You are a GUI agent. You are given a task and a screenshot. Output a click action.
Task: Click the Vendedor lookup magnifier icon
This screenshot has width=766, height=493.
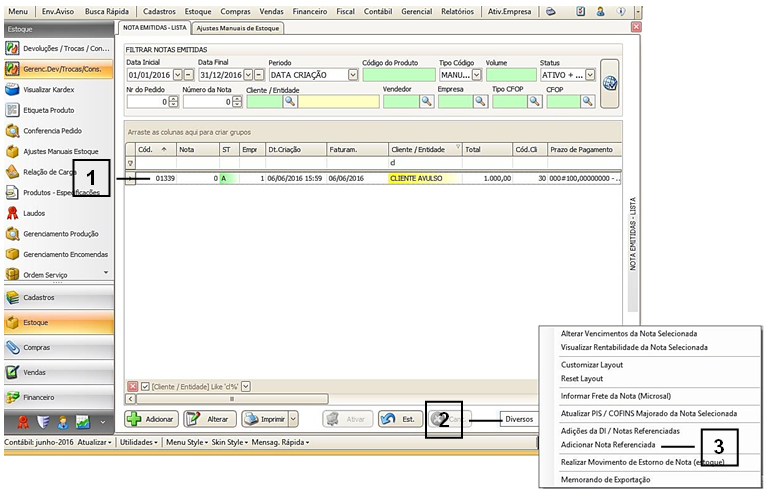pyautogui.click(x=425, y=101)
